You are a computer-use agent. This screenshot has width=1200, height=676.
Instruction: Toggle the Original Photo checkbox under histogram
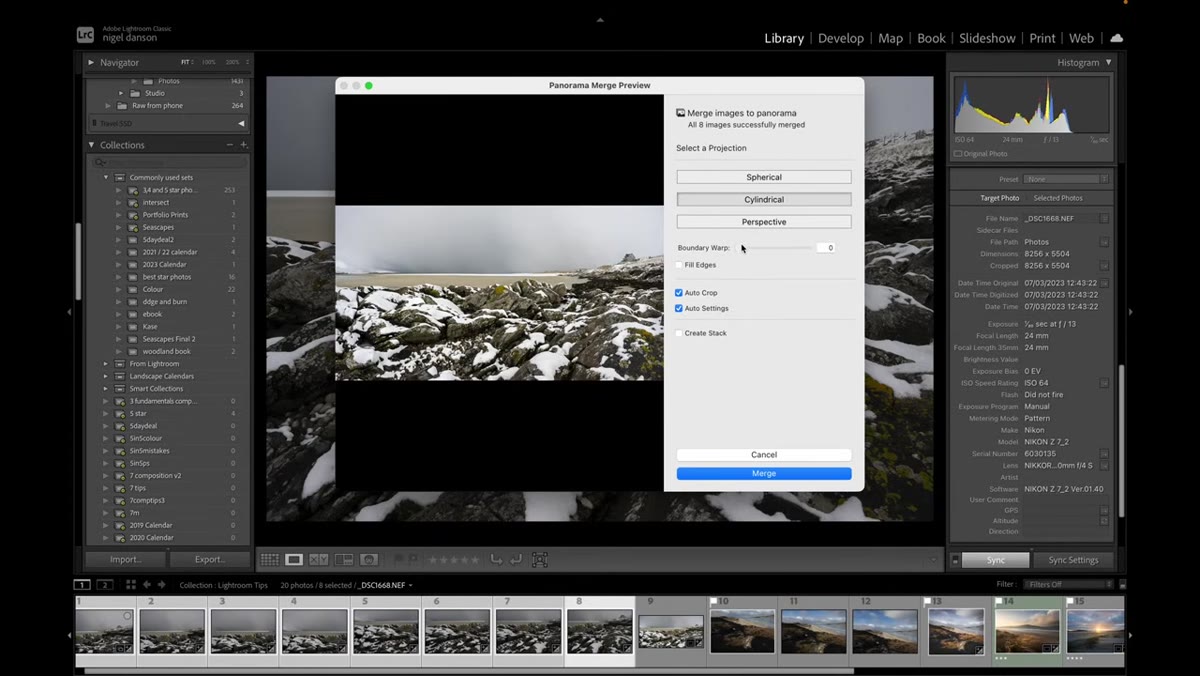(957, 154)
